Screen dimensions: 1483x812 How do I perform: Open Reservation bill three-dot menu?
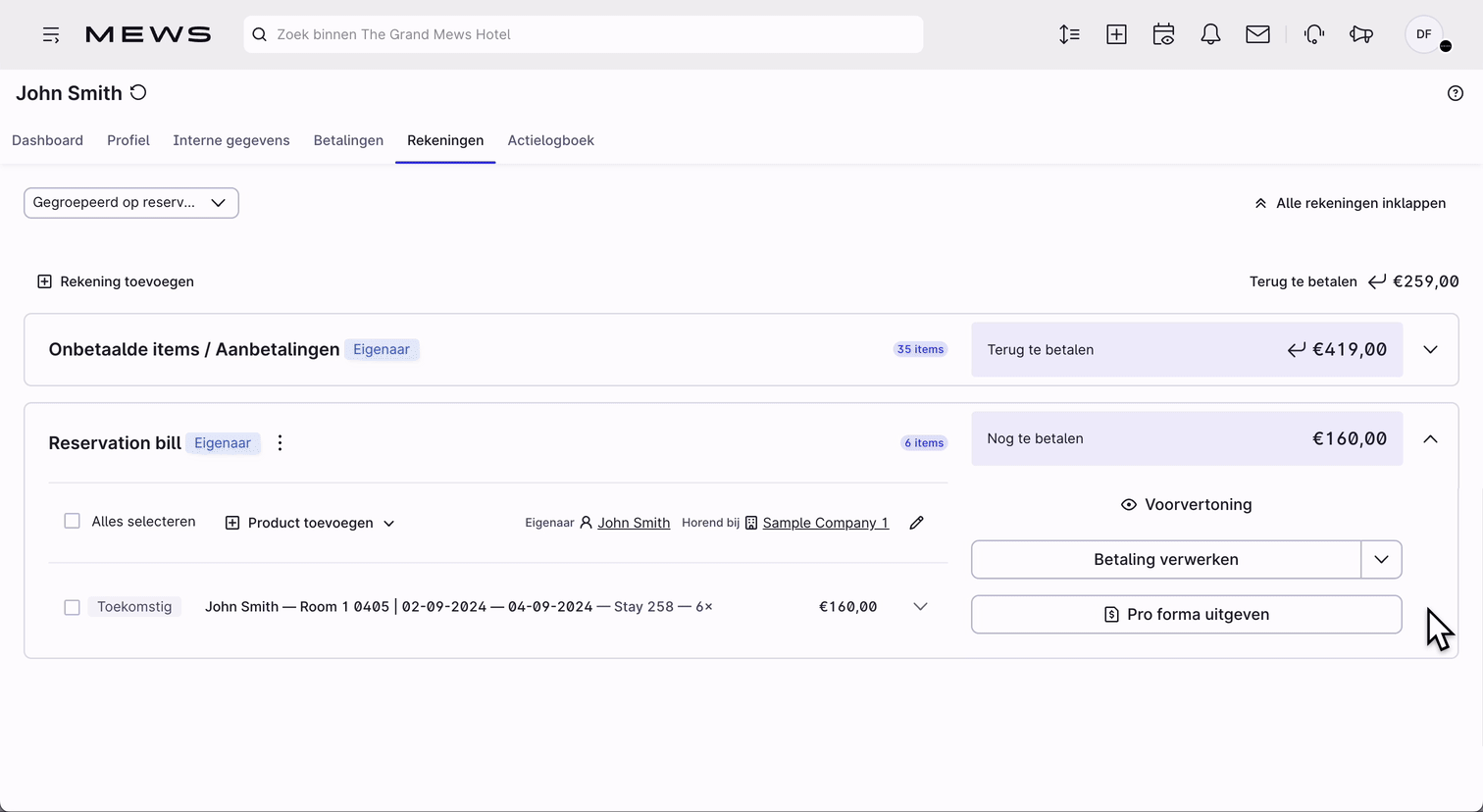280,443
